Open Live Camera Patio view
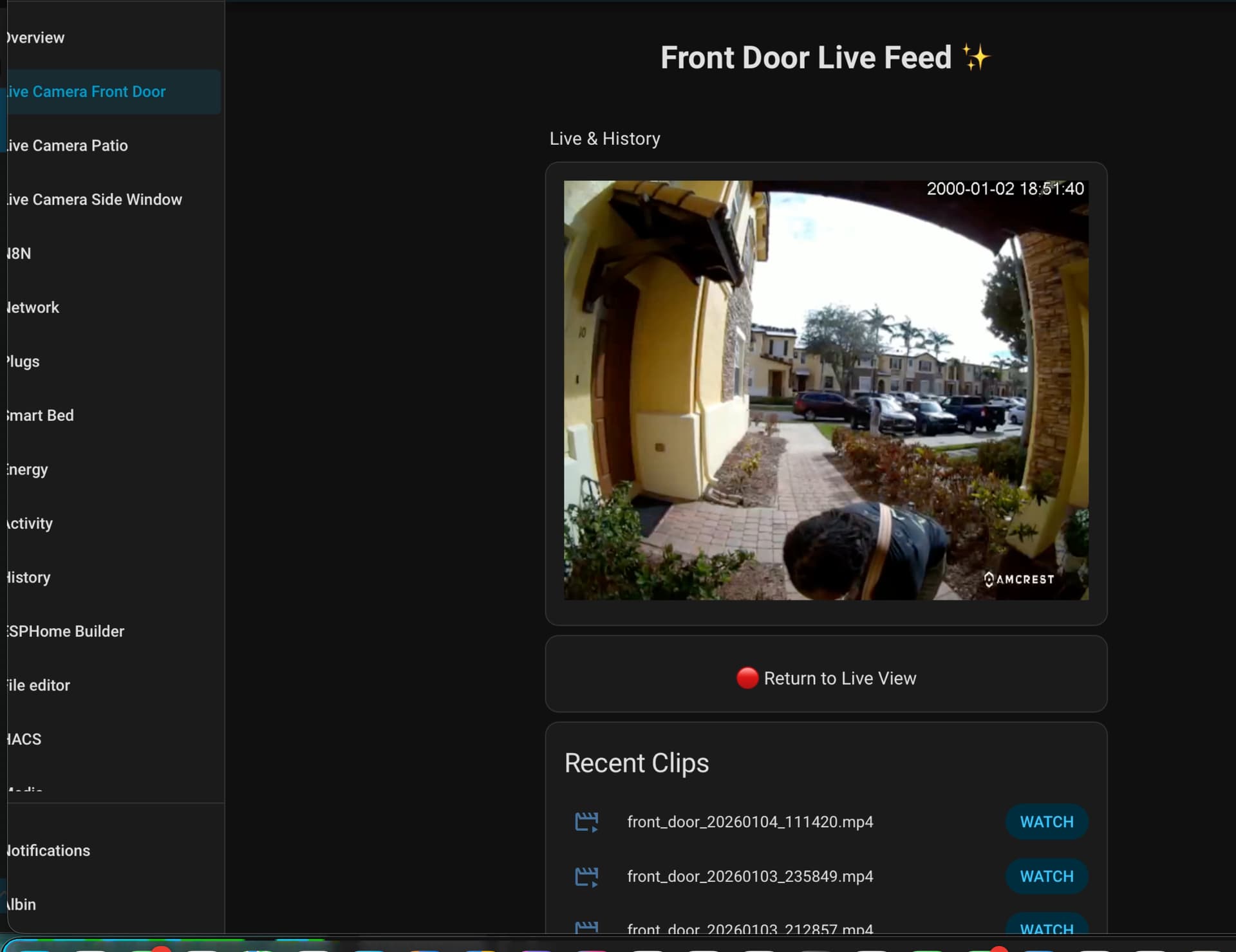 click(68, 145)
